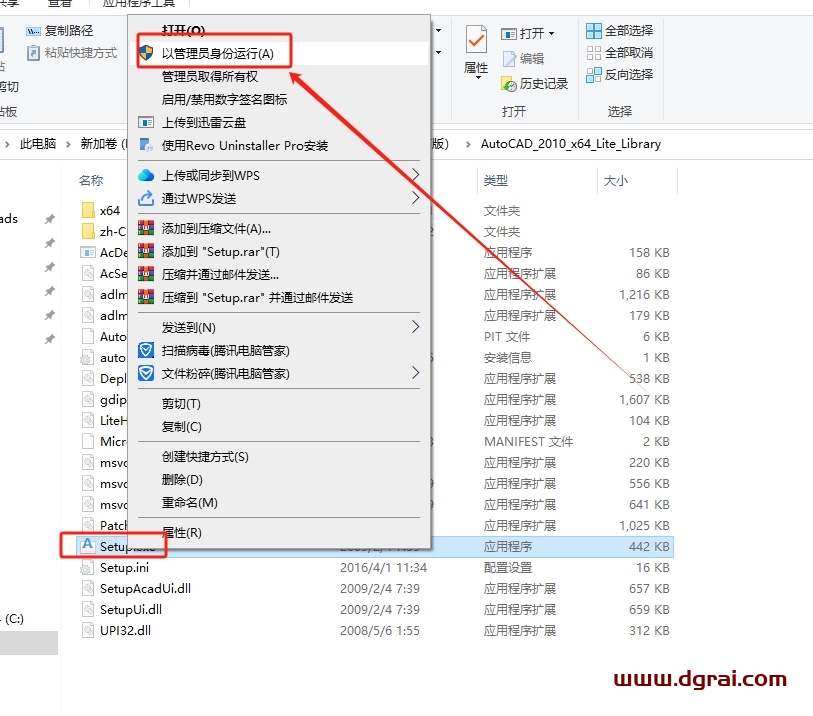The height and width of the screenshot is (716, 813).
Task: Select the SetupUi.dll file
Action: point(131,610)
